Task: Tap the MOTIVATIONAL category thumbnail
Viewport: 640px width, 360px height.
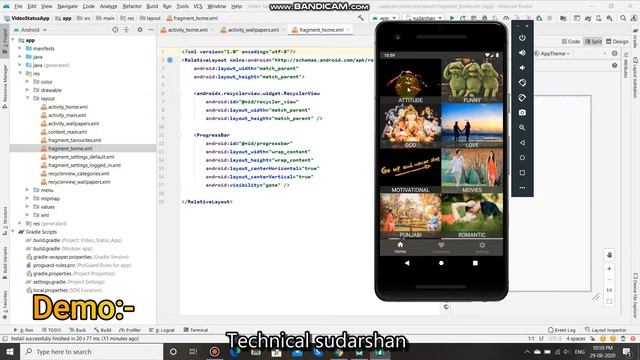Action: (410, 170)
